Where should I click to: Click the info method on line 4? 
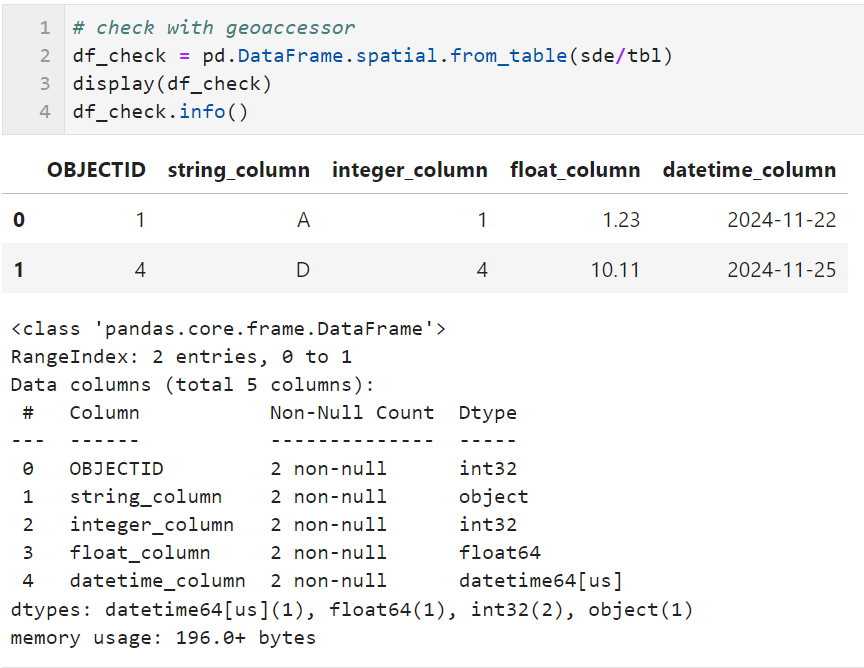[x=198, y=111]
